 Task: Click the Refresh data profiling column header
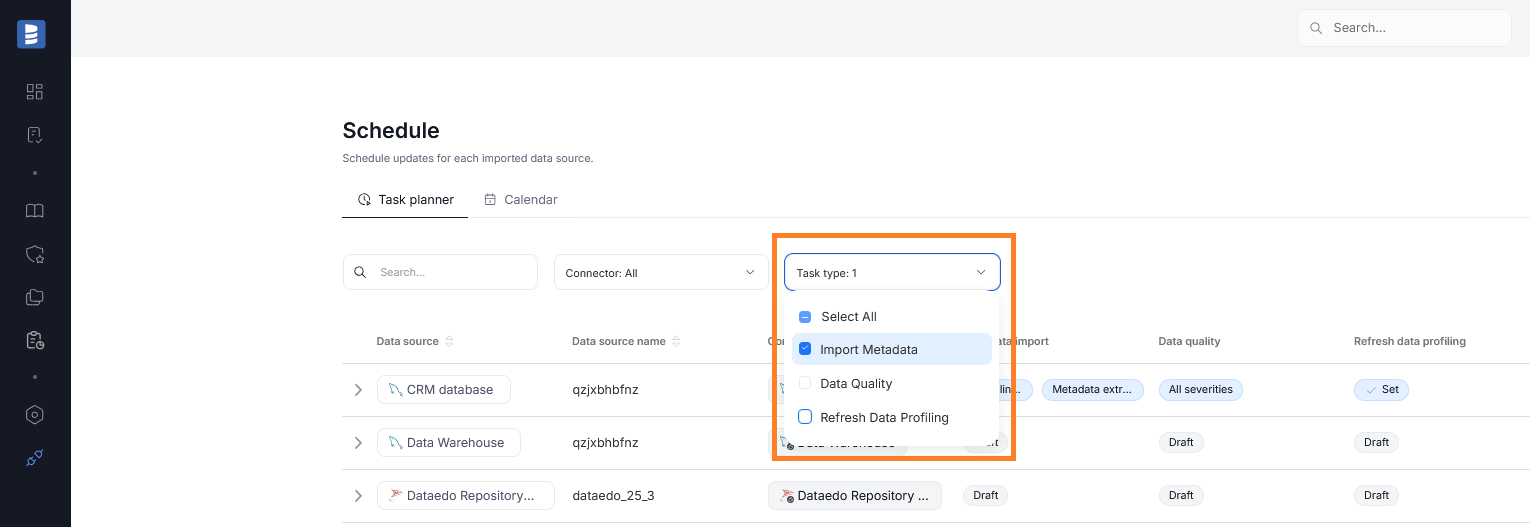click(x=1410, y=341)
